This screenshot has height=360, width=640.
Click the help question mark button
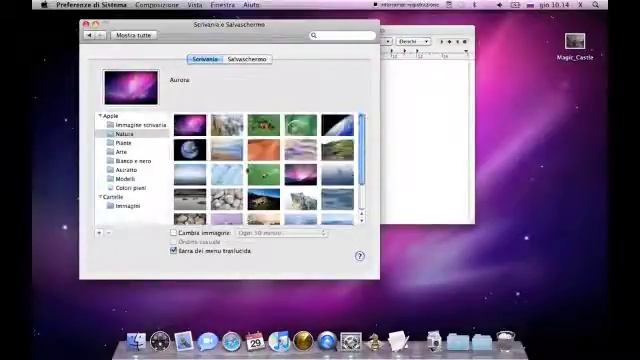click(x=360, y=256)
